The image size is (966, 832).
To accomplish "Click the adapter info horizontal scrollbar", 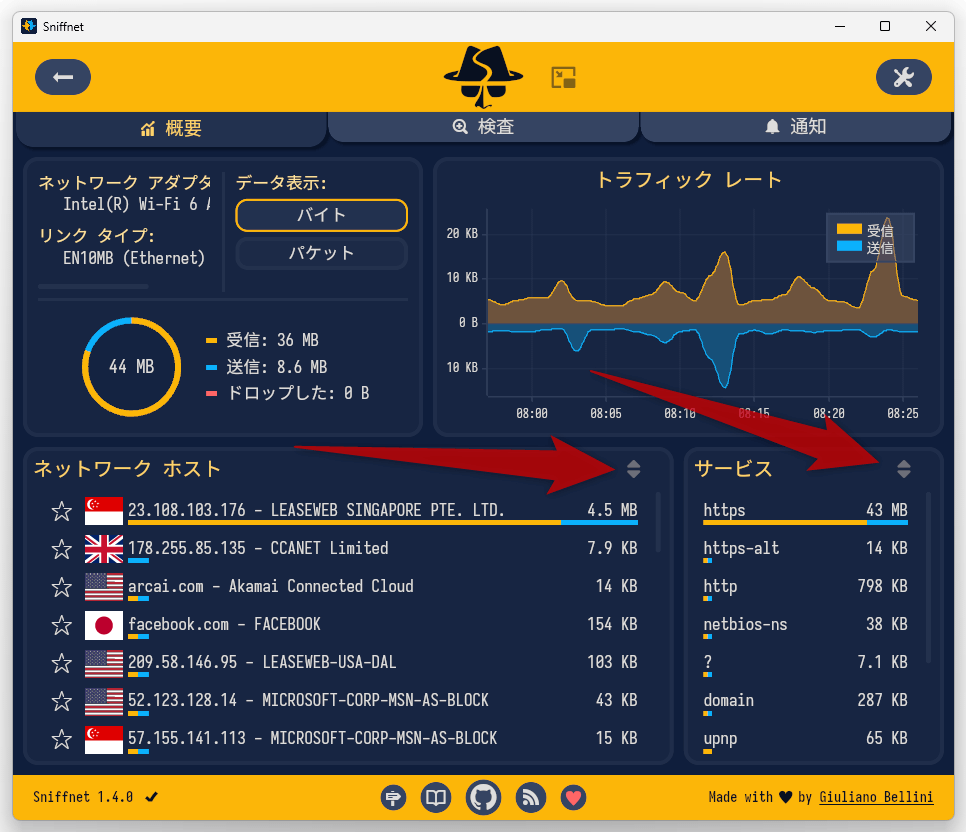I will click(x=93, y=287).
